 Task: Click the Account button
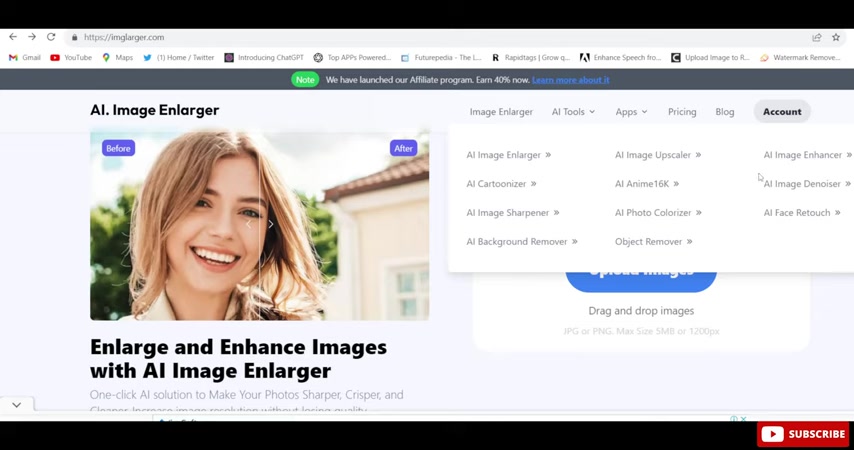coord(782,112)
